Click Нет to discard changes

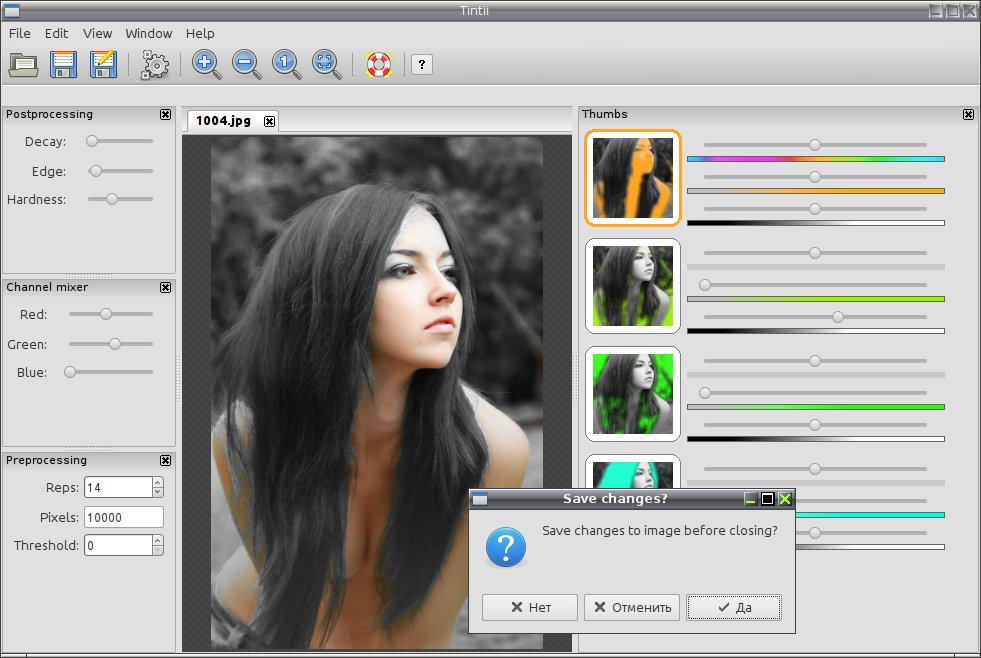click(x=529, y=607)
